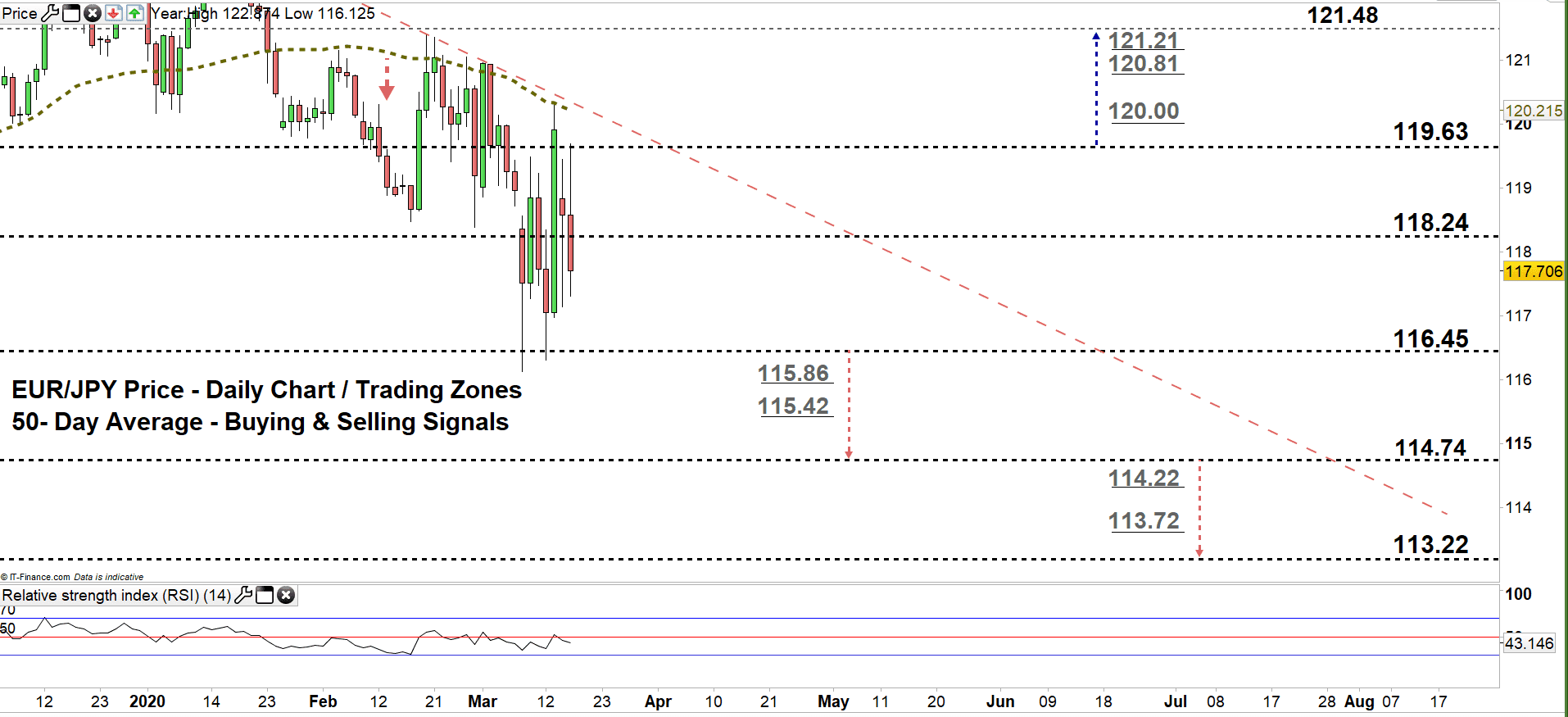Click the underlined 121.21 target value
The width and height of the screenshot is (1568, 717).
(x=1144, y=40)
